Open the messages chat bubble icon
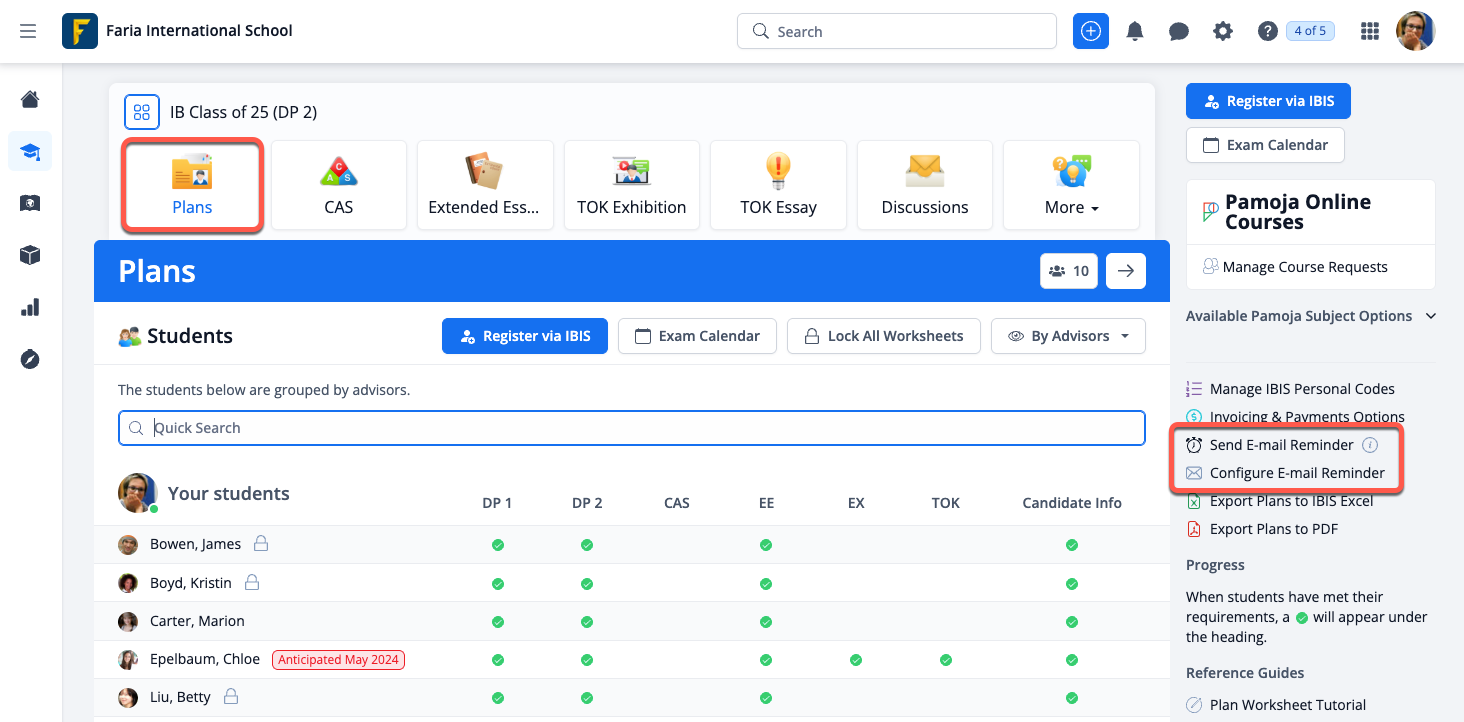Screen dimensions: 1464x722 tap(1179, 31)
